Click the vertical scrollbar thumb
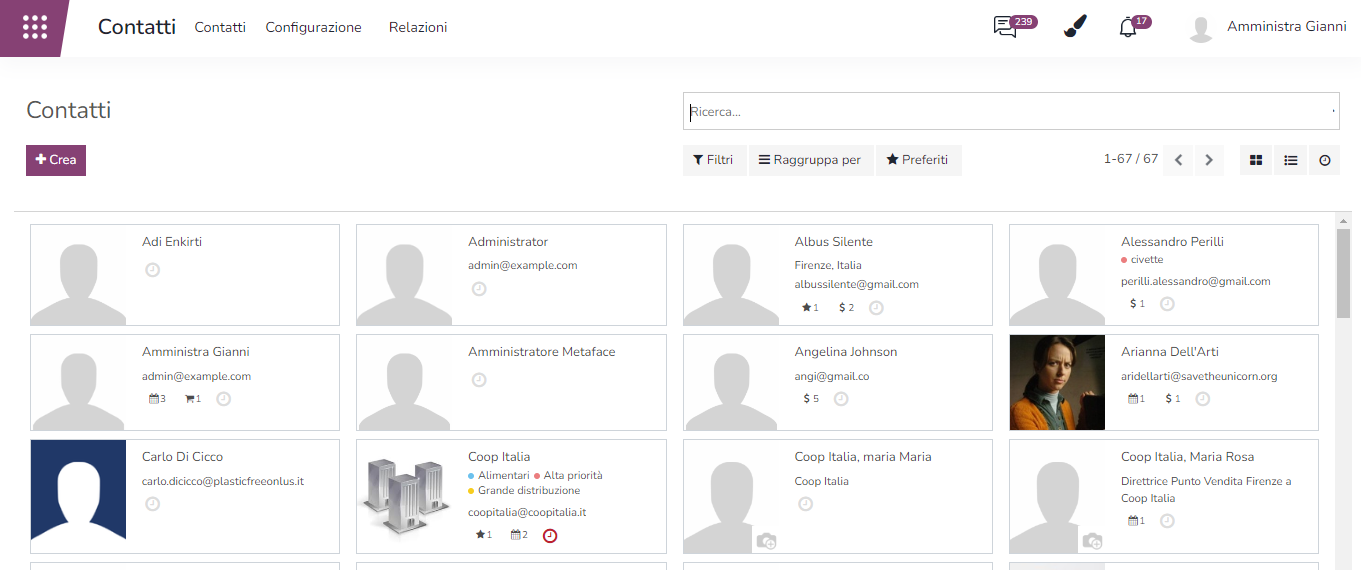 1343,272
